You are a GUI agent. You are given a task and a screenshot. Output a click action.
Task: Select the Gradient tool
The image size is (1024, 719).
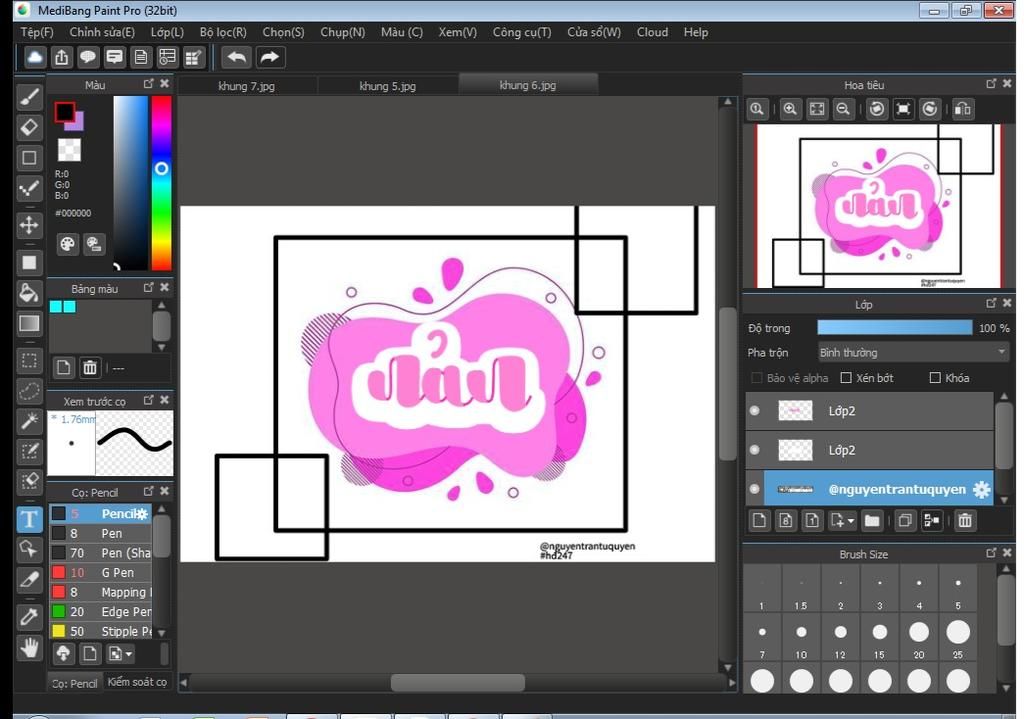(29, 323)
